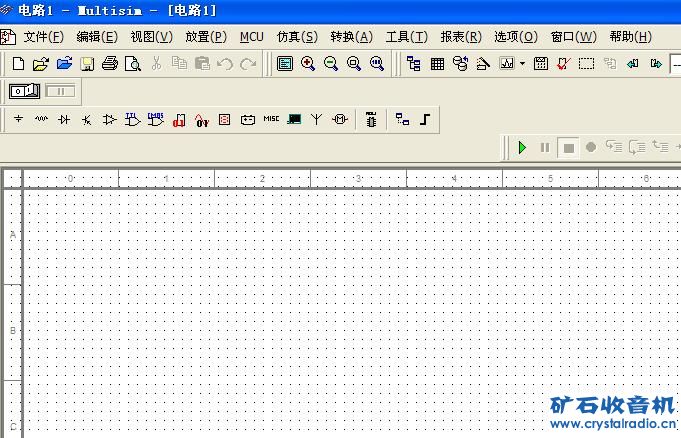The image size is (681, 438).
Task: Open the 编辑(E) menu
Action: [x=97, y=37]
